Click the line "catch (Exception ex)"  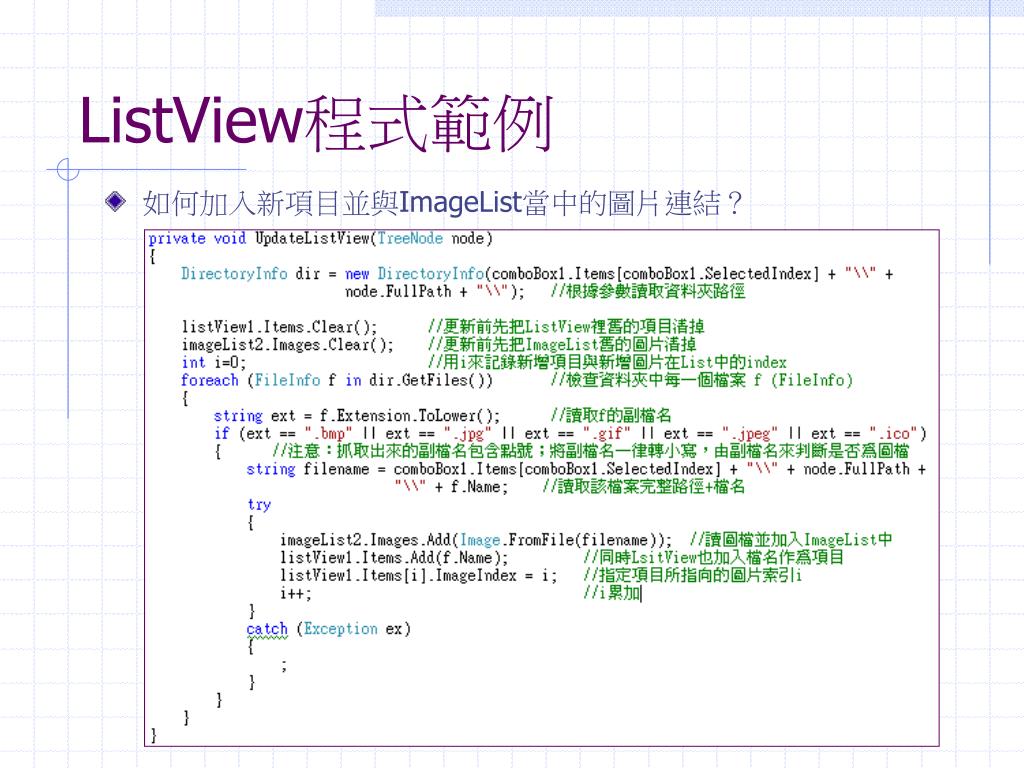click(x=328, y=629)
